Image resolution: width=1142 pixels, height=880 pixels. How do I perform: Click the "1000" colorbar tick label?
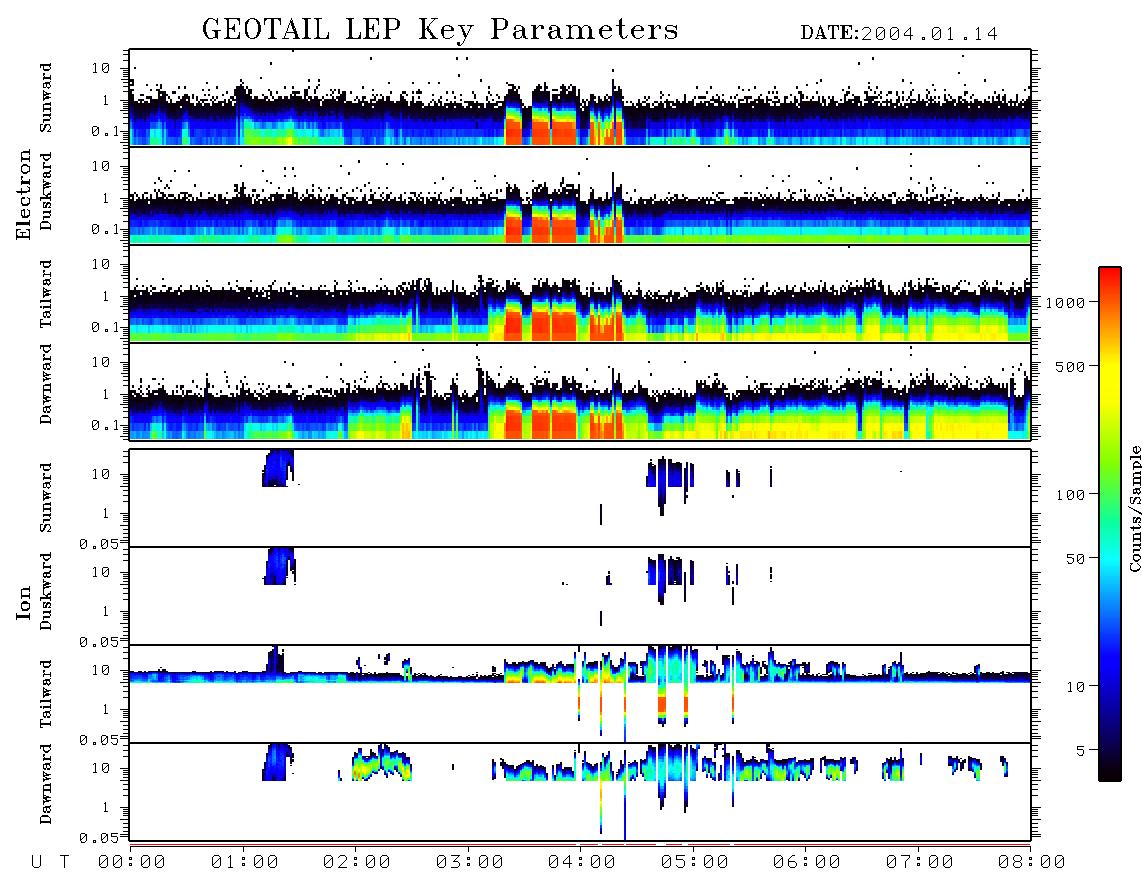click(1065, 302)
